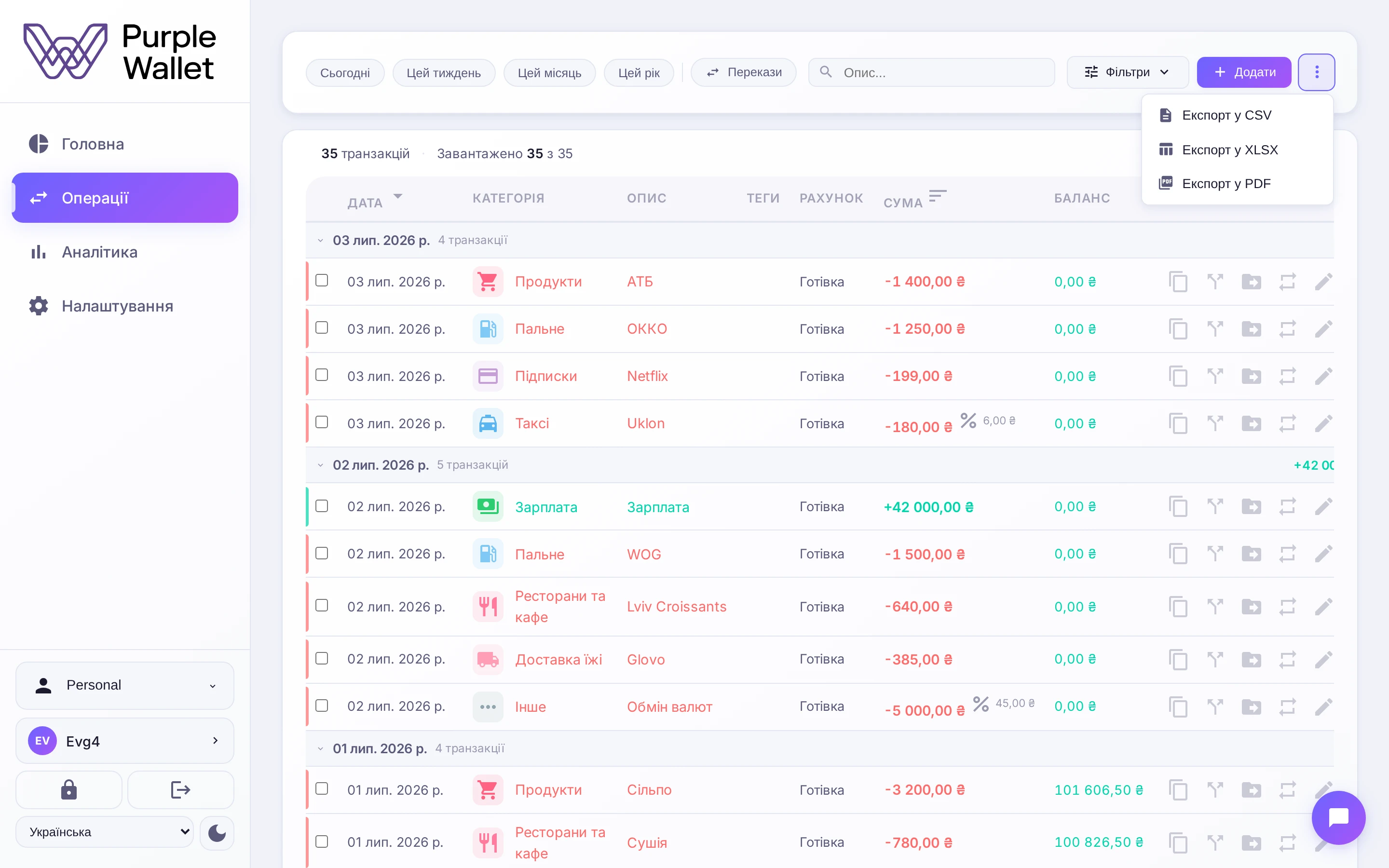Open the Українська language selector
This screenshot has width=1389, height=868.
point(105,832)
